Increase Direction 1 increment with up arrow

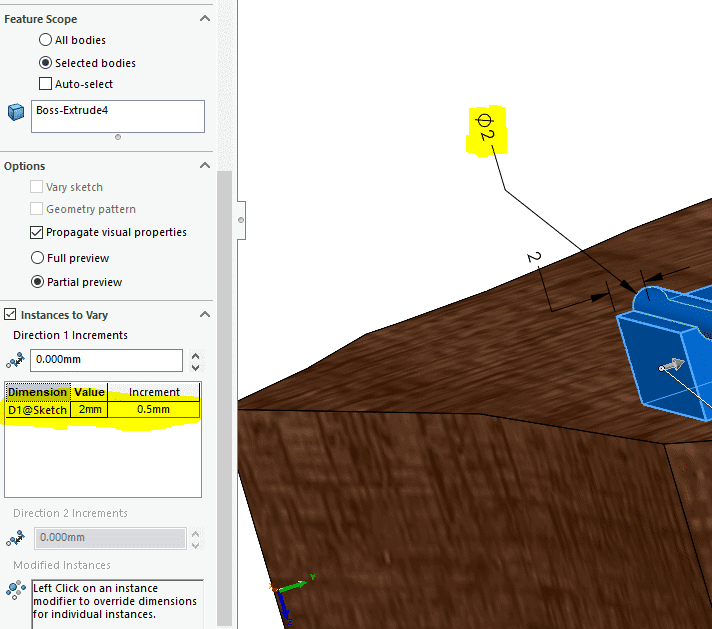click(195, 356)
